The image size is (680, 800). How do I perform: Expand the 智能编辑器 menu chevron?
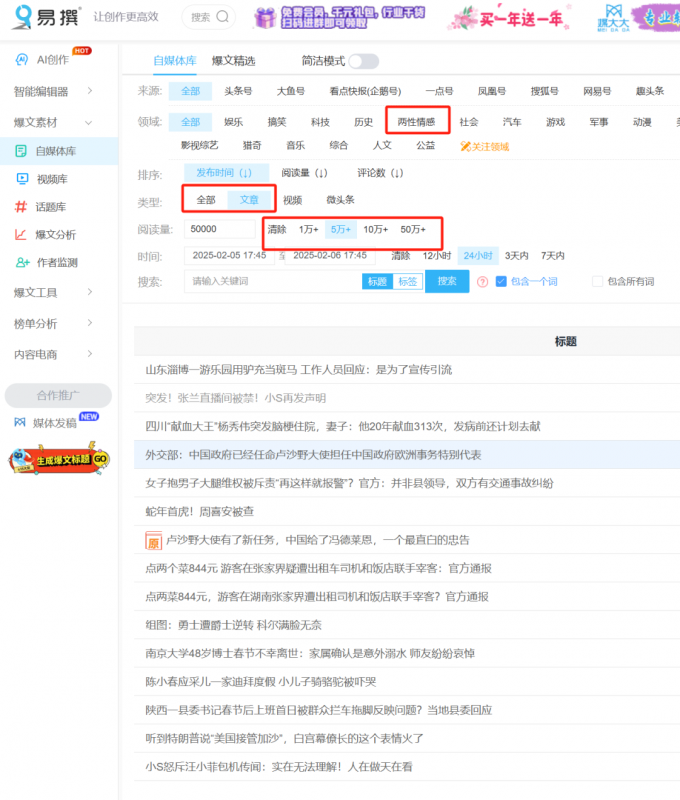pos(90,91)
